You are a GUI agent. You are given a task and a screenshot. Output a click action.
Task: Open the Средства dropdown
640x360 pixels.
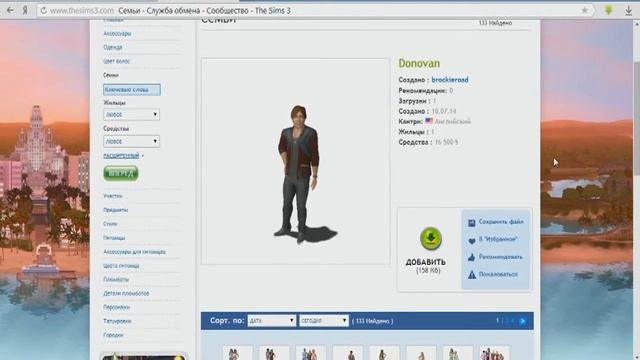(x=131, y=141)
